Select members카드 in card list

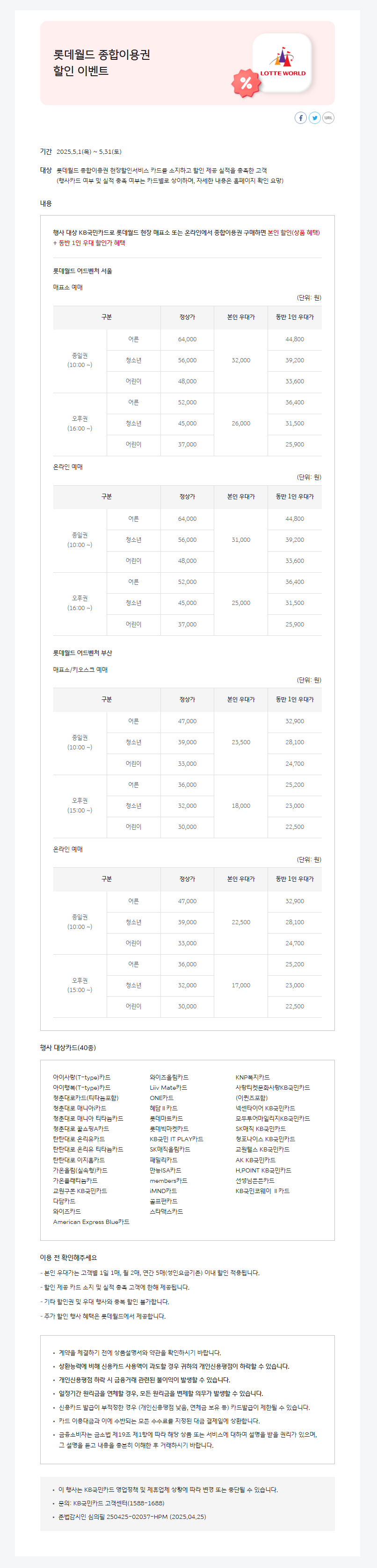click(x=169, y=1180)
